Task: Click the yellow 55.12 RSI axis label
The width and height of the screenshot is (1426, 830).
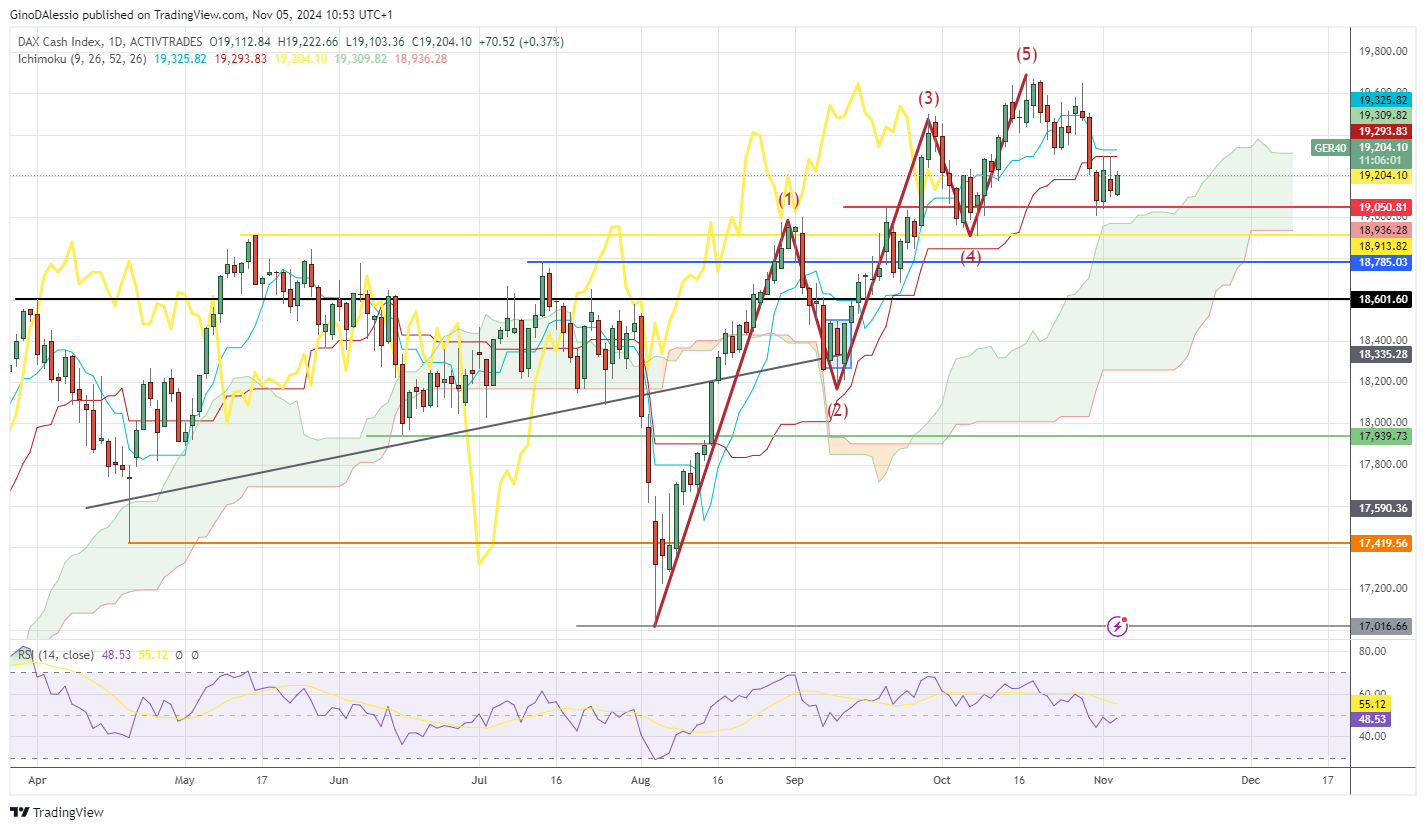Action: (1372, 704)
